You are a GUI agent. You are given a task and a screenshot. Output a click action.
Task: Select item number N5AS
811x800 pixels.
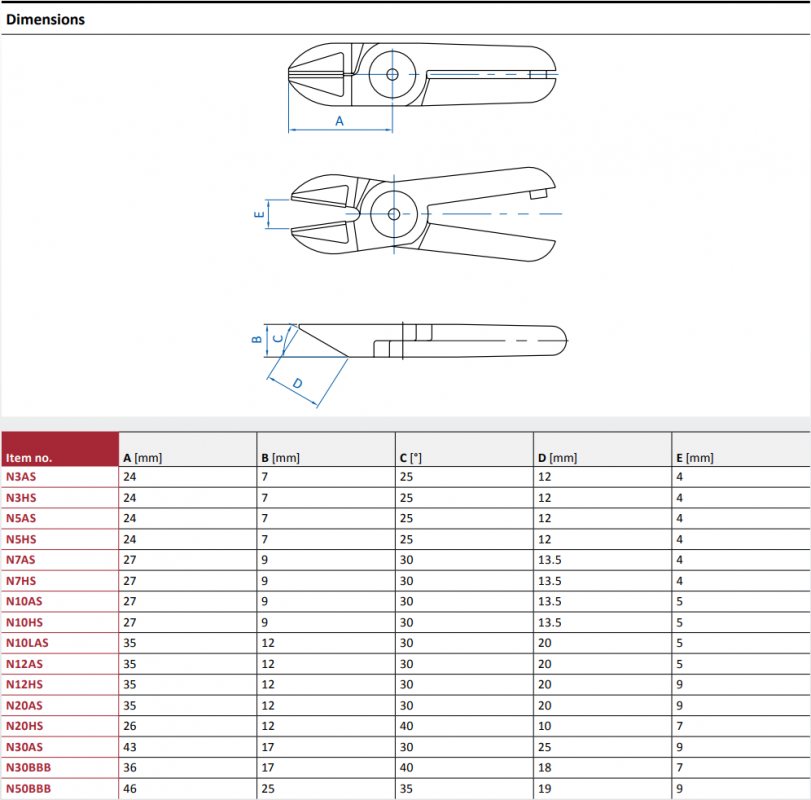(21, 518)
